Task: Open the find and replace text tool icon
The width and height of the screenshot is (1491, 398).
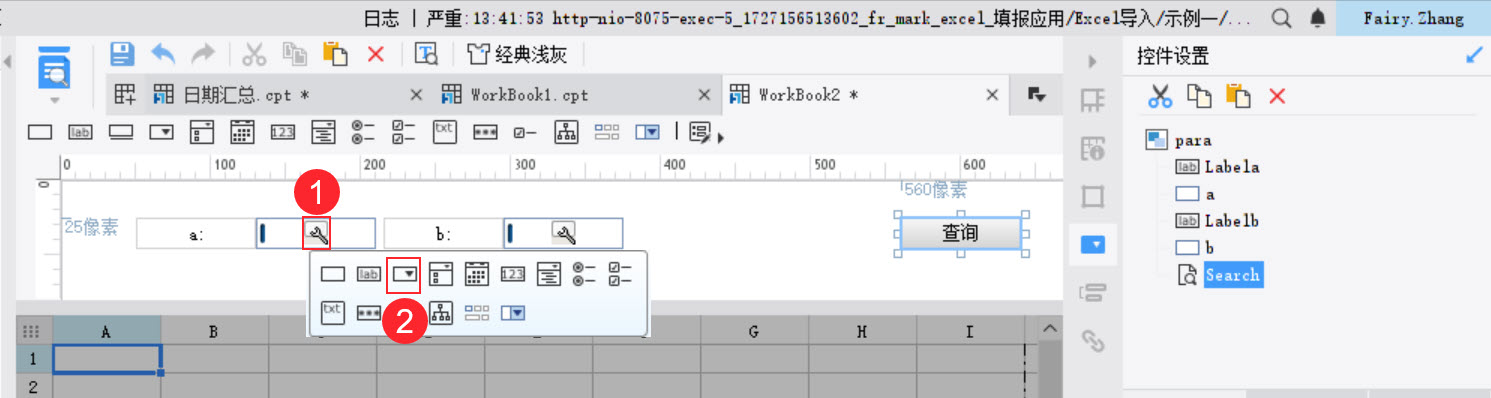Action: (x=427, y=54)
